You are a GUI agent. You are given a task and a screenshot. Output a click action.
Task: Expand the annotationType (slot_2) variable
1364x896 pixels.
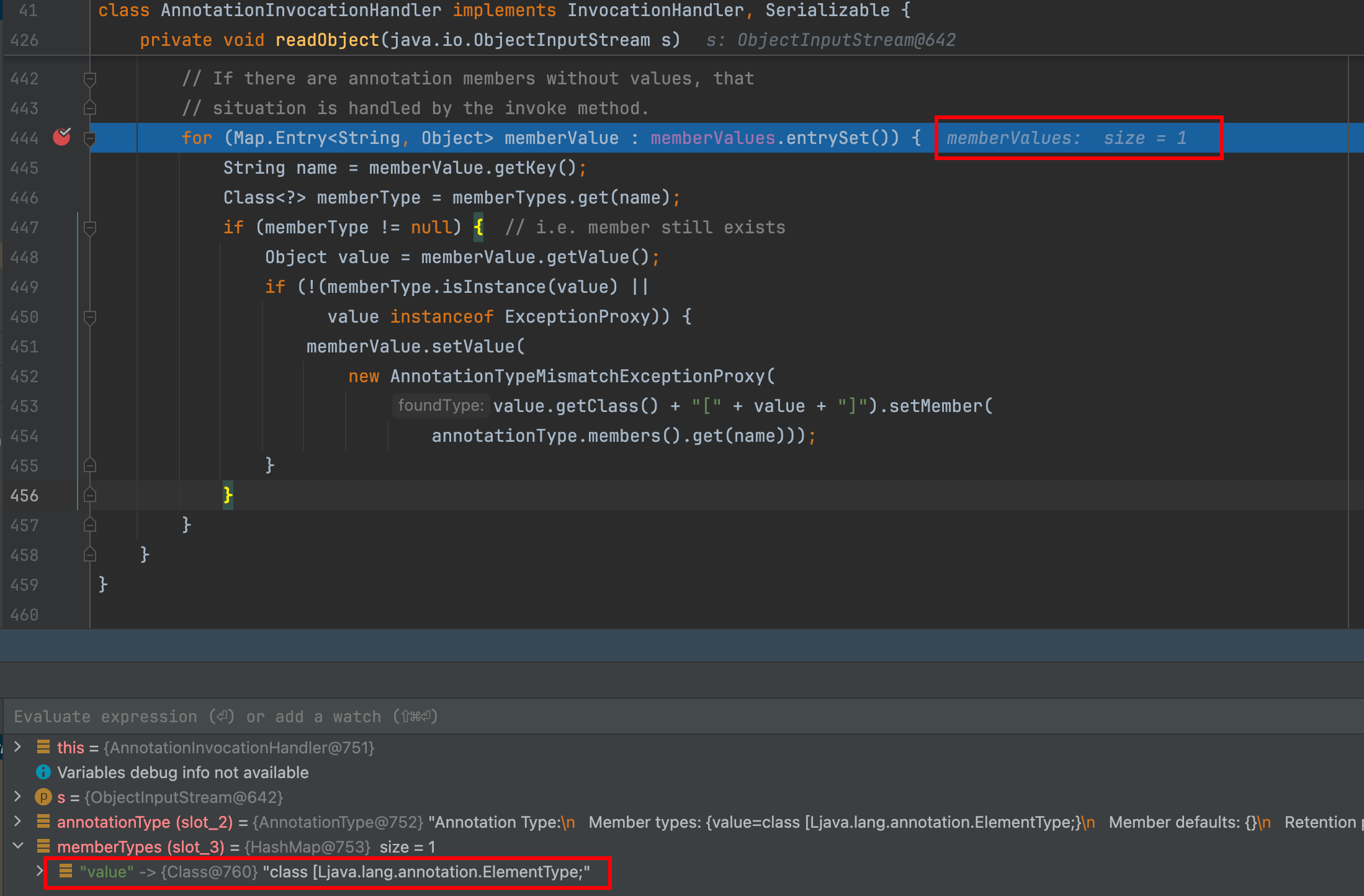click(18, 822)
